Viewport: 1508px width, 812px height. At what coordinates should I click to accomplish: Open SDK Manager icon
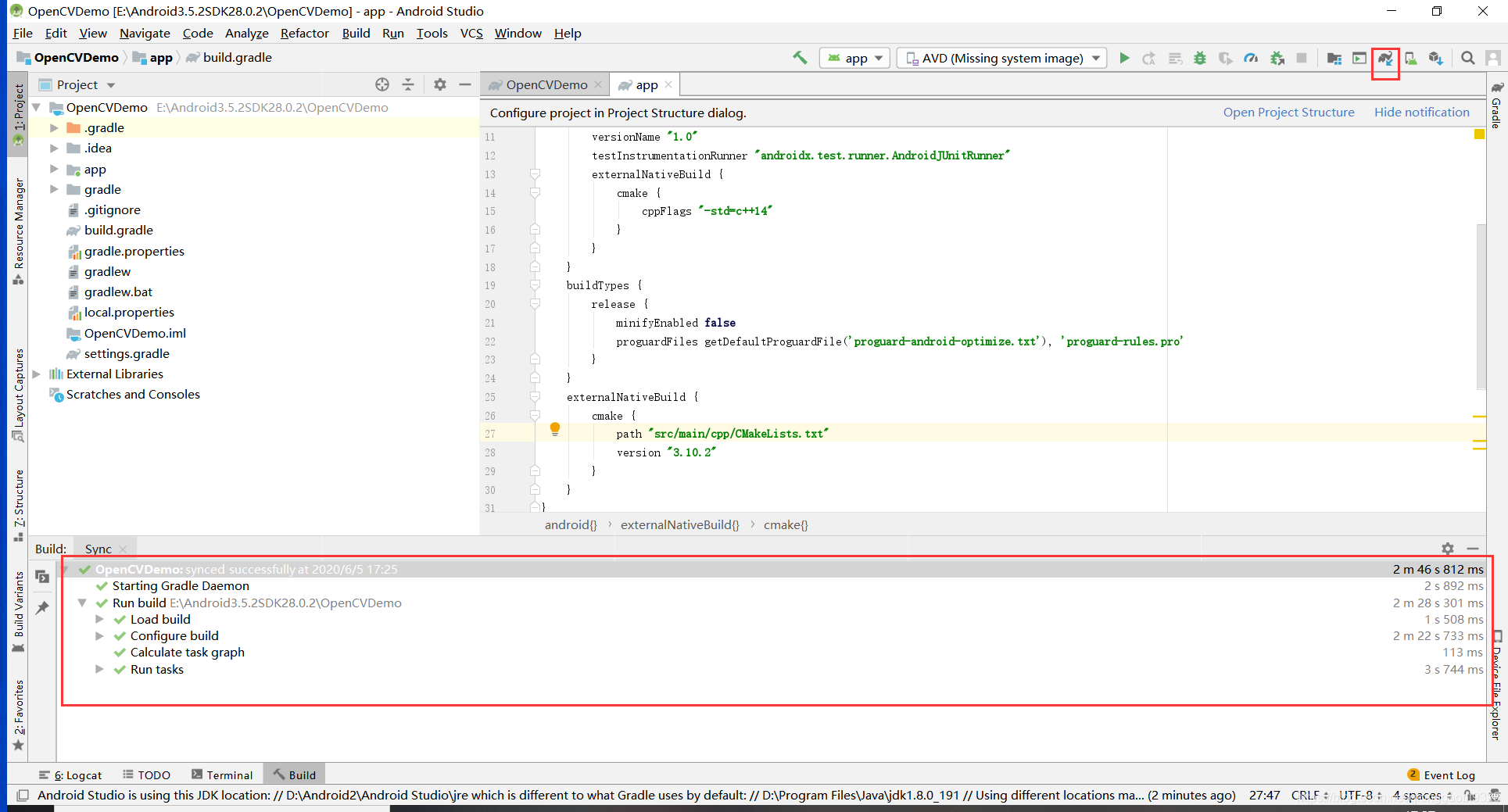click(x=1436, y=58)
